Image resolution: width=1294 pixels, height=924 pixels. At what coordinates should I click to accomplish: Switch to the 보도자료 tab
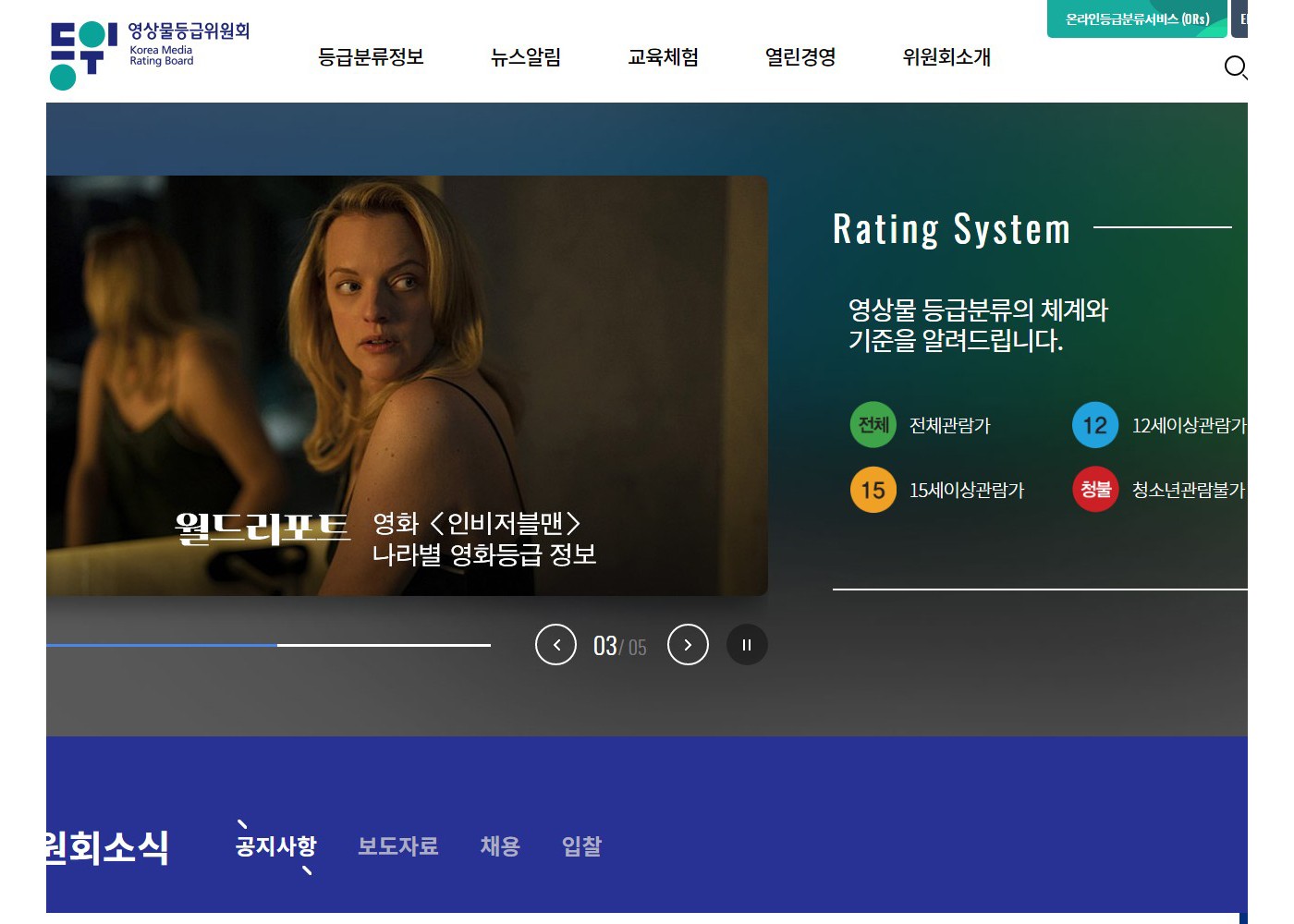click(x=398, y=846)
